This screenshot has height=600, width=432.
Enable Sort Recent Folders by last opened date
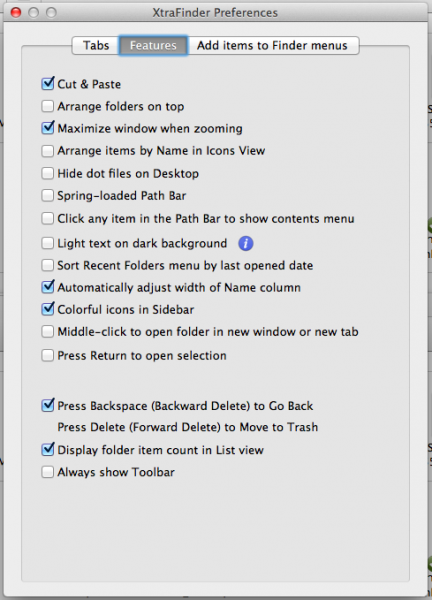click(x=47, y=265)
